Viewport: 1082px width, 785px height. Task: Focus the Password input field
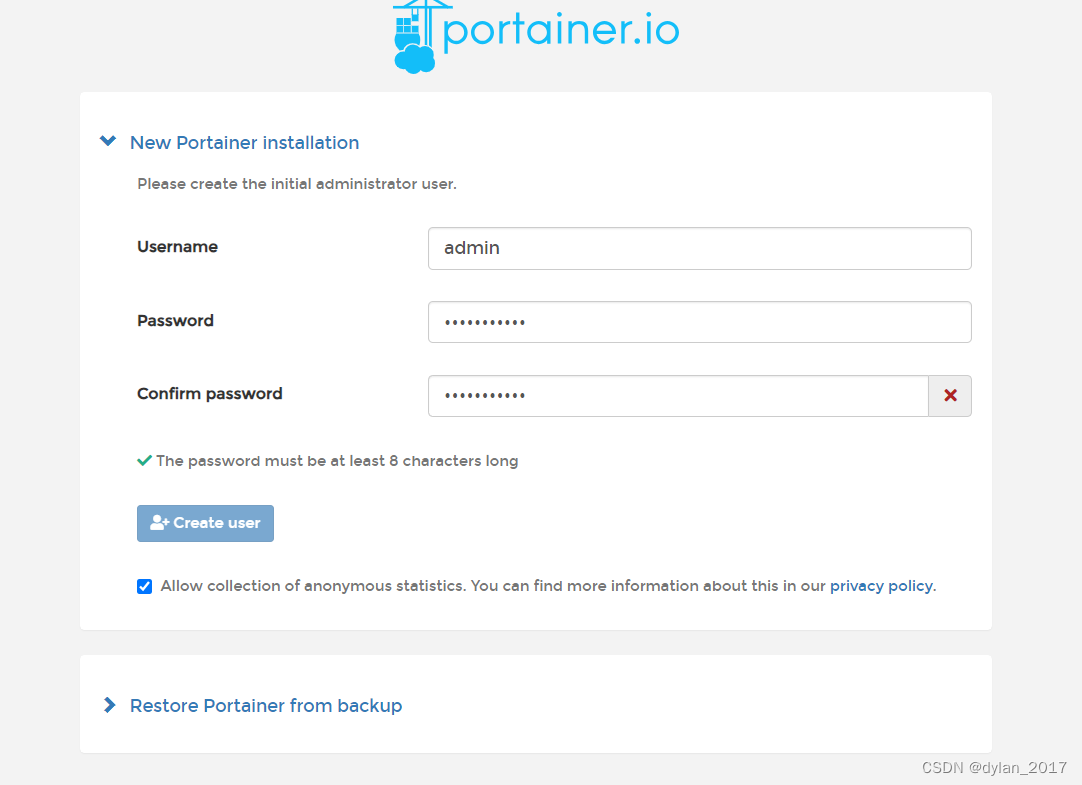click(699, 322)
